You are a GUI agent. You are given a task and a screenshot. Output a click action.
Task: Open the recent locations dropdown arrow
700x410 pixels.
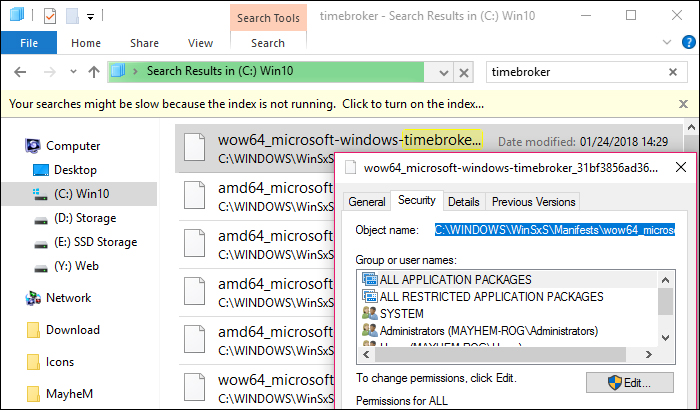tap(73, 71)
